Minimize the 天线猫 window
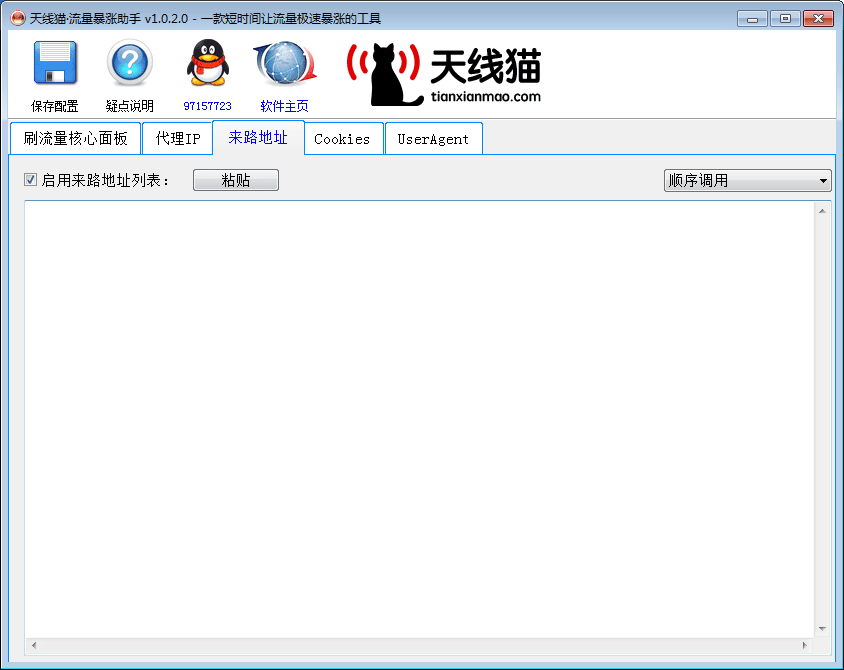The image size is (844, 670). 752,19
